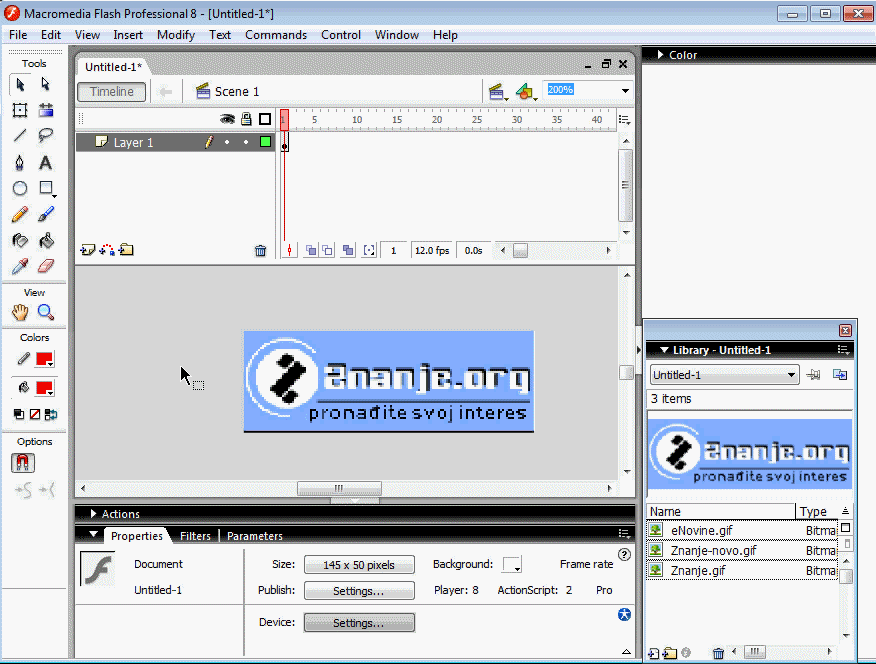Expand the Color panel
Viewport: 876px width, 664px height.
click(x=660, y=55)
